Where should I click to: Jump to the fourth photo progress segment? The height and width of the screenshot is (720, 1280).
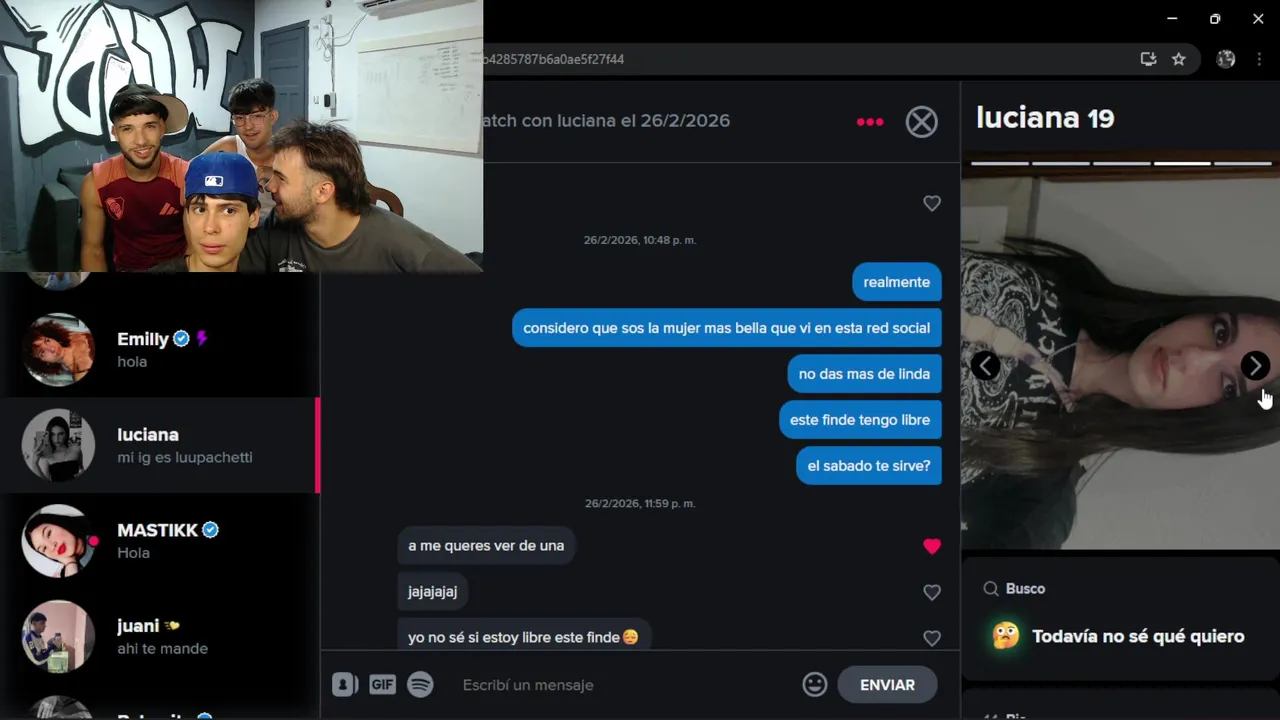[1182, 162]
